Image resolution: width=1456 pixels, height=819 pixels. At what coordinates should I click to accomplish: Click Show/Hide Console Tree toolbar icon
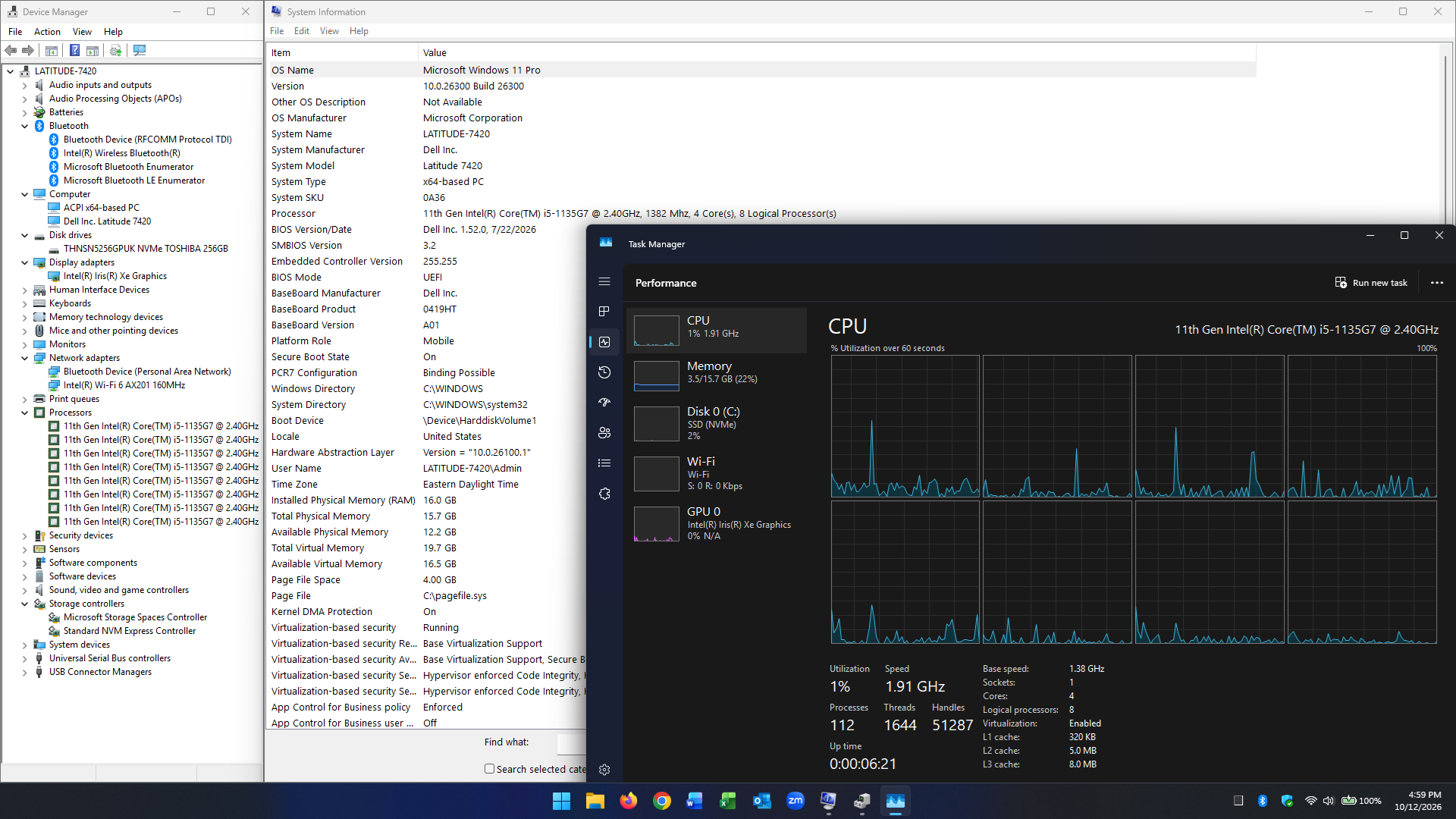point(52,50)
